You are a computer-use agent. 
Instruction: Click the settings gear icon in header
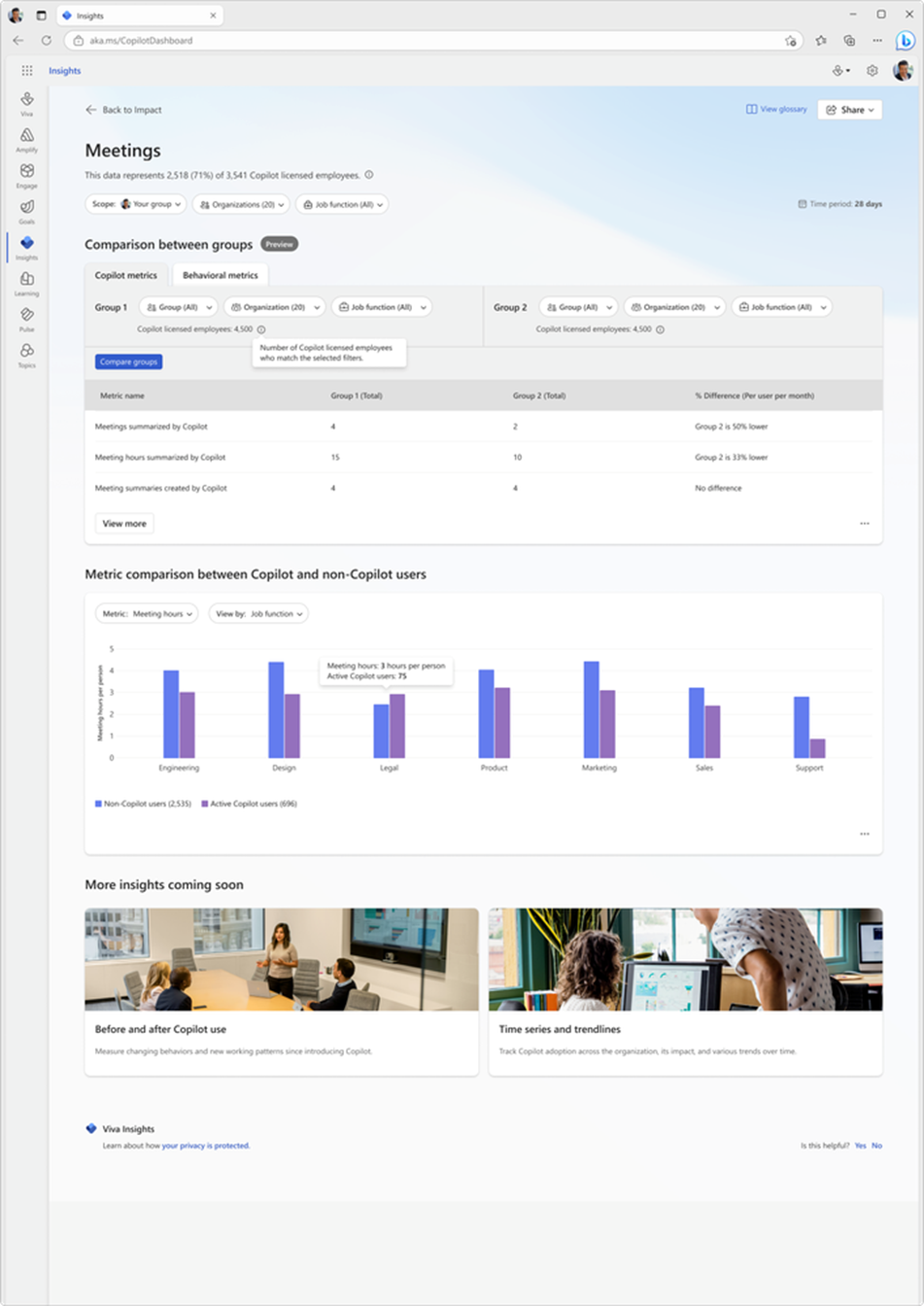point(873,70)
